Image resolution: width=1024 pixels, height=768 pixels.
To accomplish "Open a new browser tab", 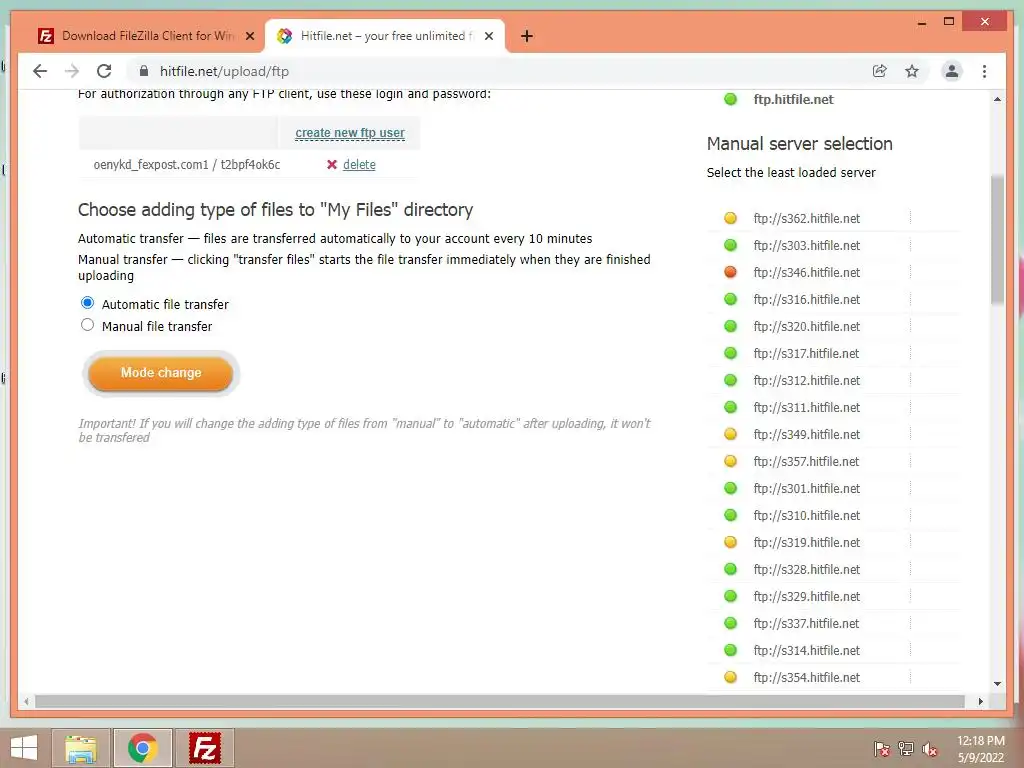I will pyautogui.click(x=527, y=36).
